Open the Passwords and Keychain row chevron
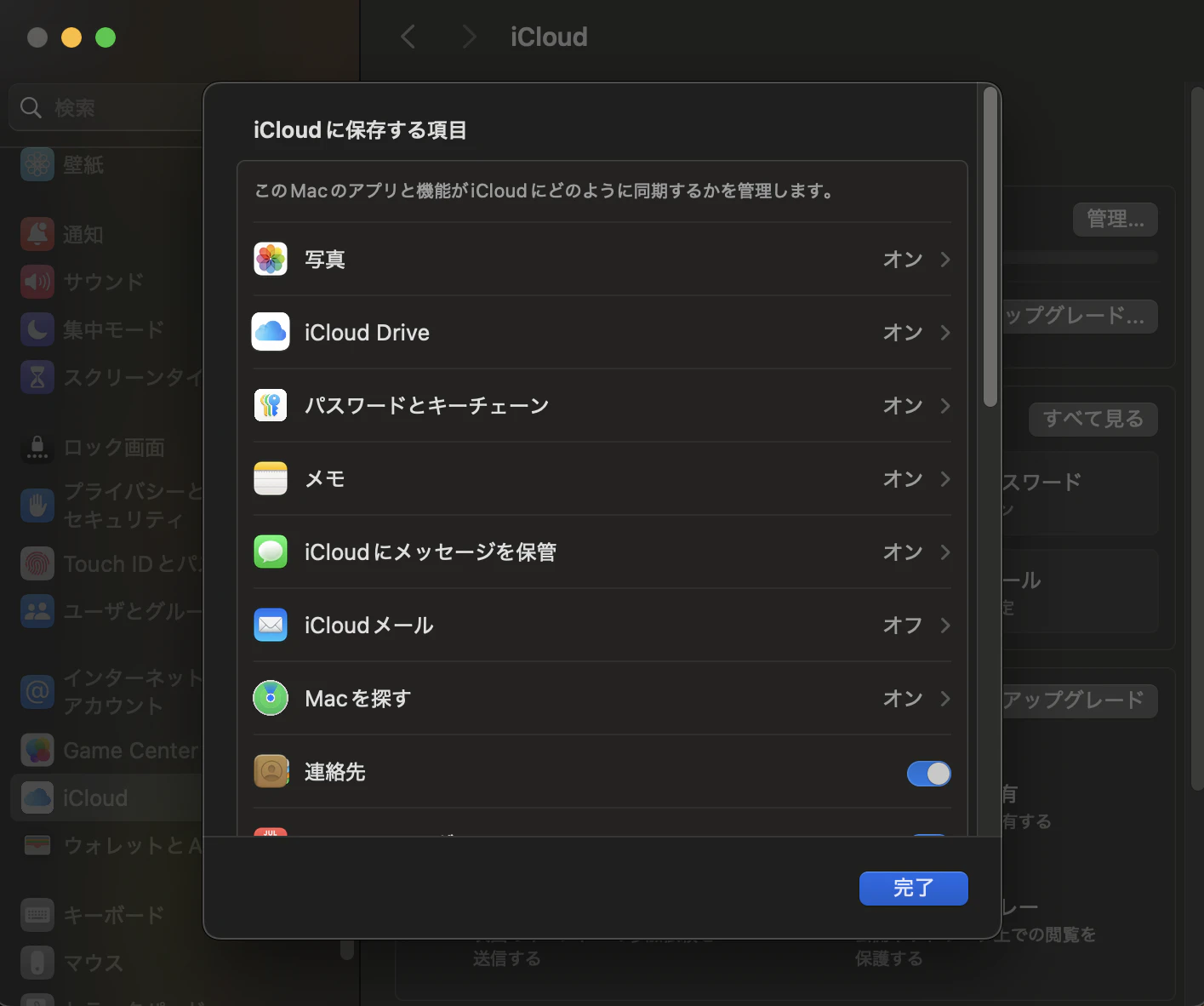The image size is (1204, 1006). click(x=944, y=405)
